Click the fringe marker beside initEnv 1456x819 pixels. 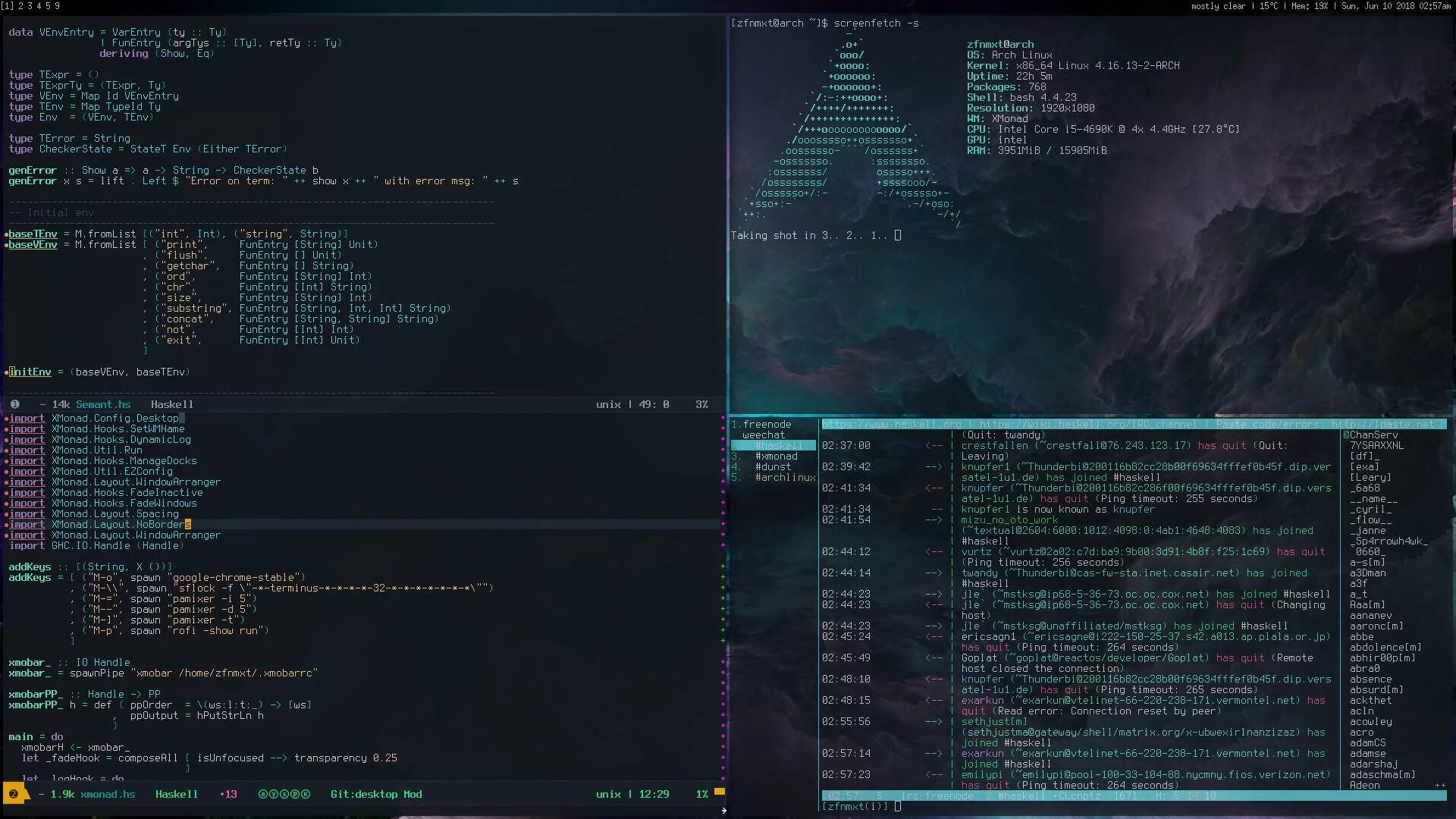6,372
